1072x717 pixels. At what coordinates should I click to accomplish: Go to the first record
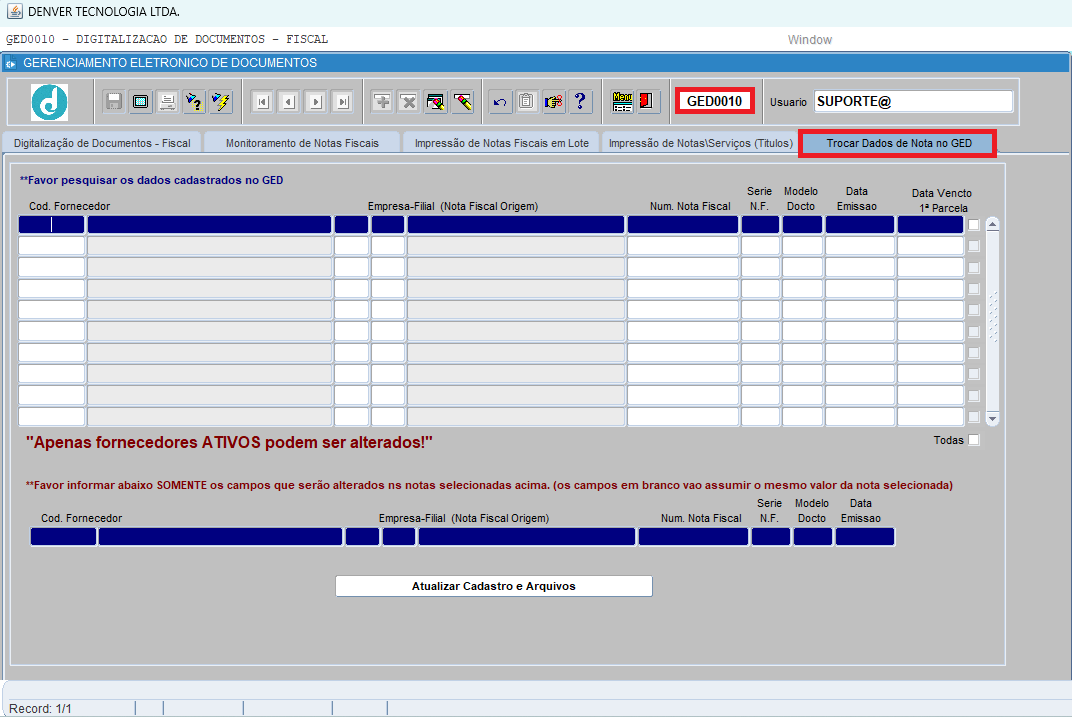pos(262,101)
